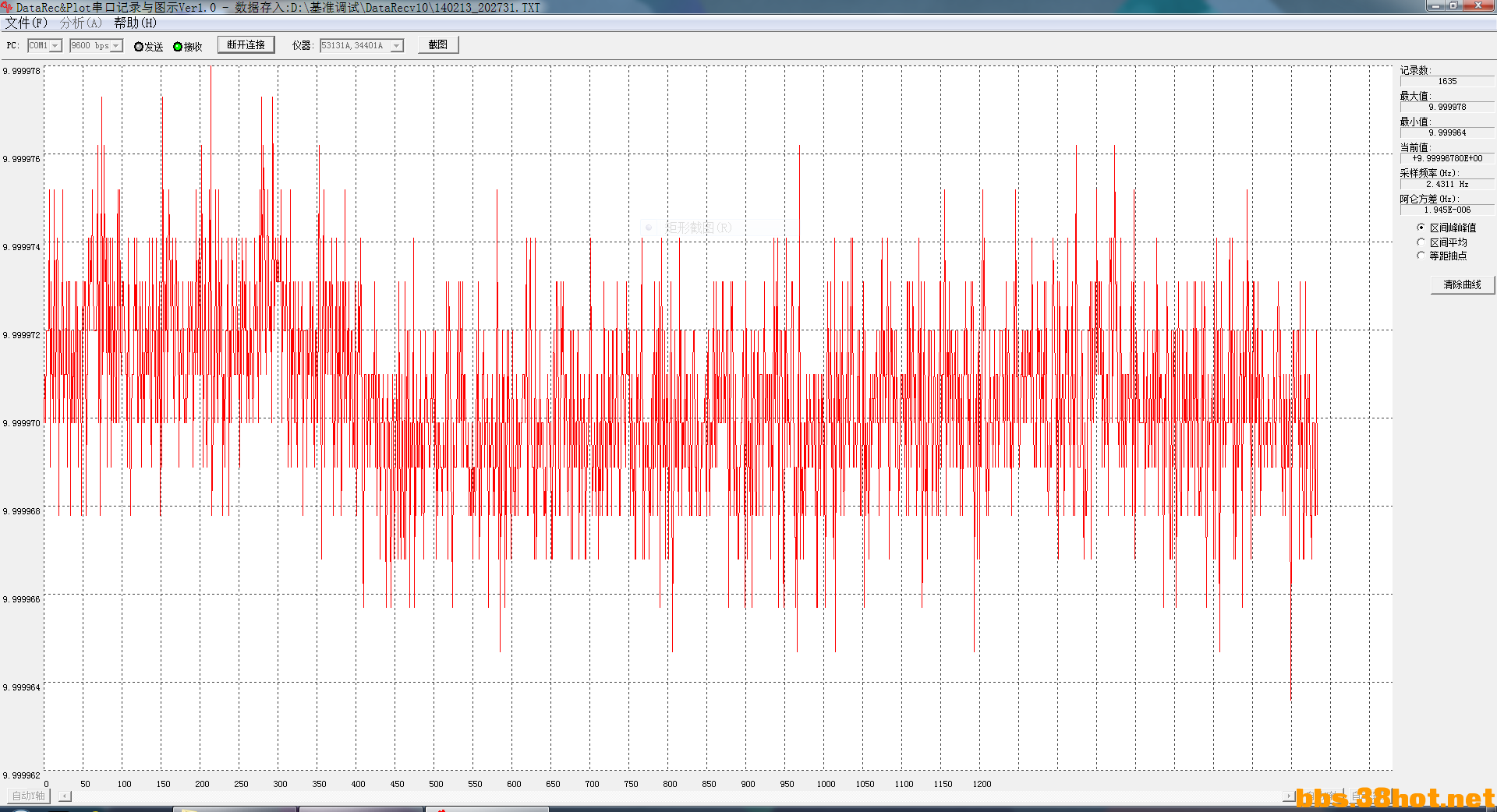
Task: Click the 断开连接 button
Action: click(246, 45)
